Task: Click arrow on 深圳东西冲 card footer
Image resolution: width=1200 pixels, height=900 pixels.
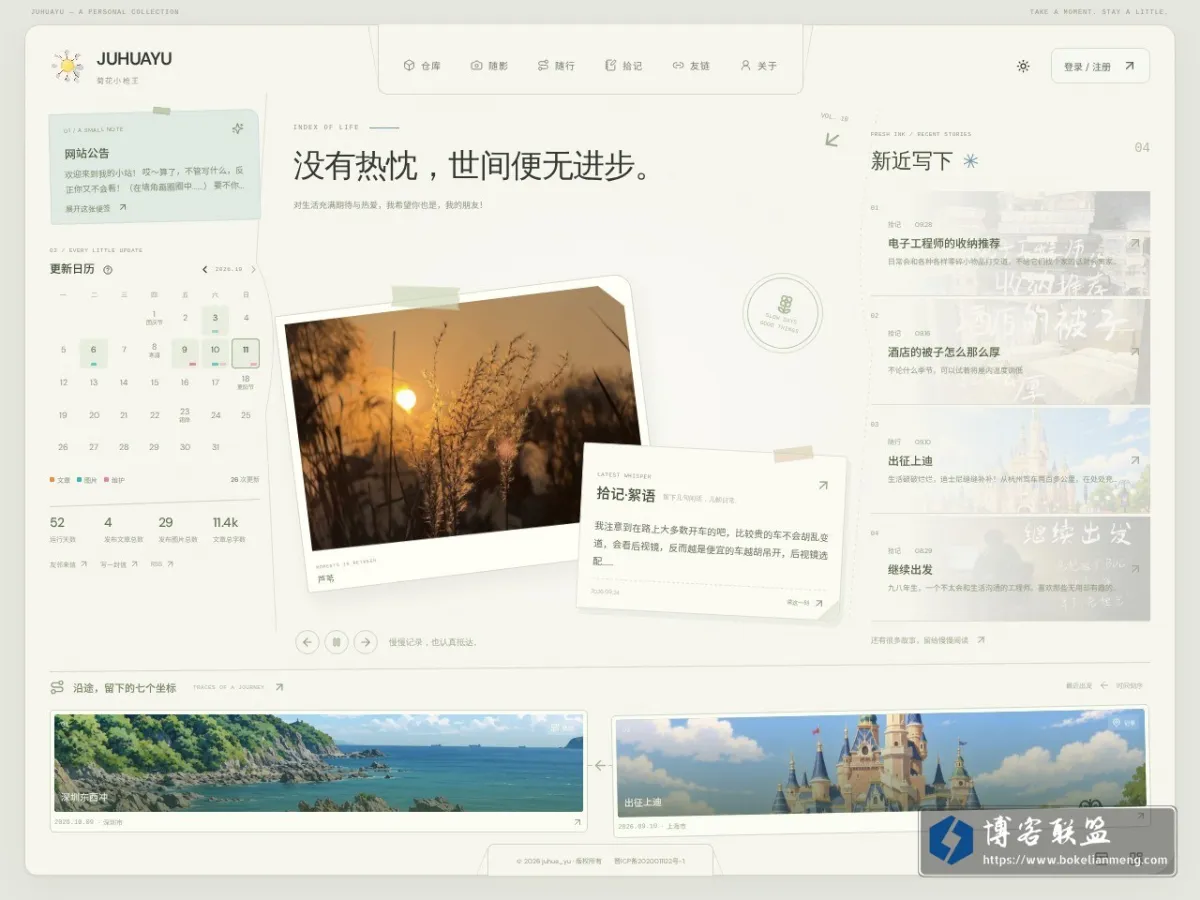Action: pos(577,822)
